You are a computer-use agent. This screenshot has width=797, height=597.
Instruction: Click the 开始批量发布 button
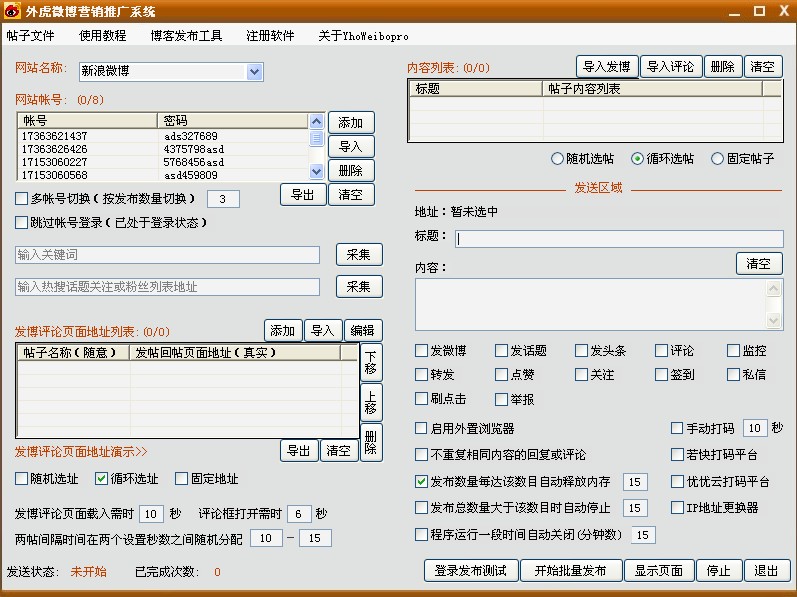point(570,571)
